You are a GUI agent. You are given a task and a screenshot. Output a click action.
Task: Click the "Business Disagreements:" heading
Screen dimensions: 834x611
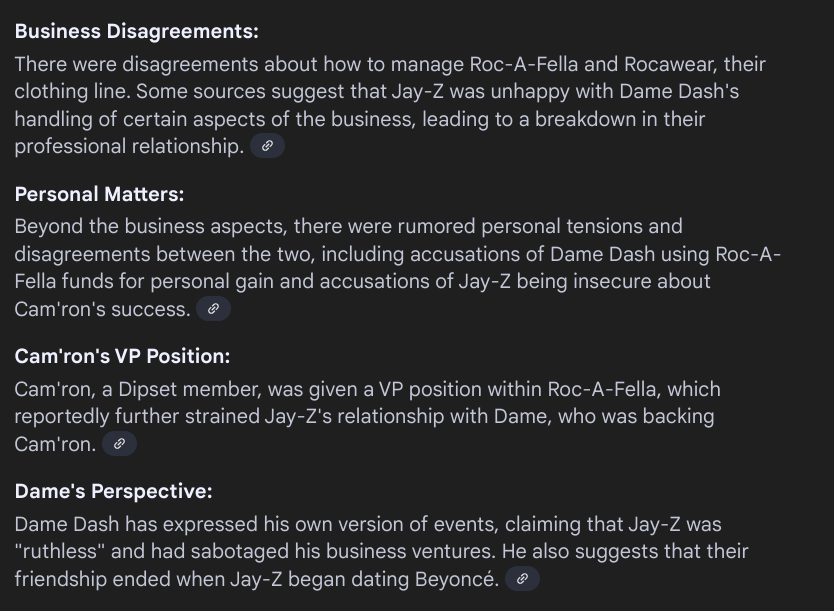tap(137, 31)
